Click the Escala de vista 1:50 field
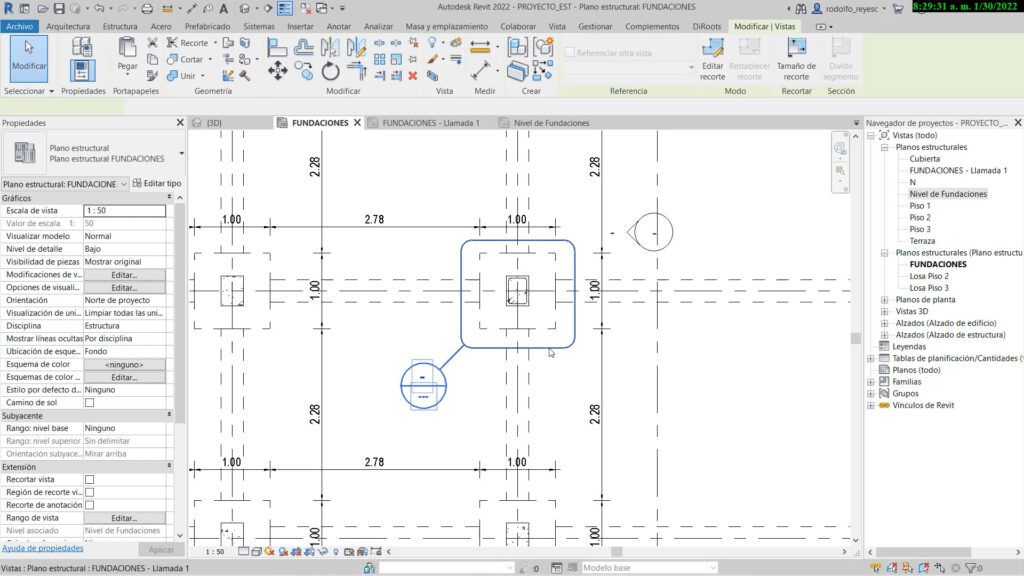This screenshot has width=1024, height=576. (124, 211)
